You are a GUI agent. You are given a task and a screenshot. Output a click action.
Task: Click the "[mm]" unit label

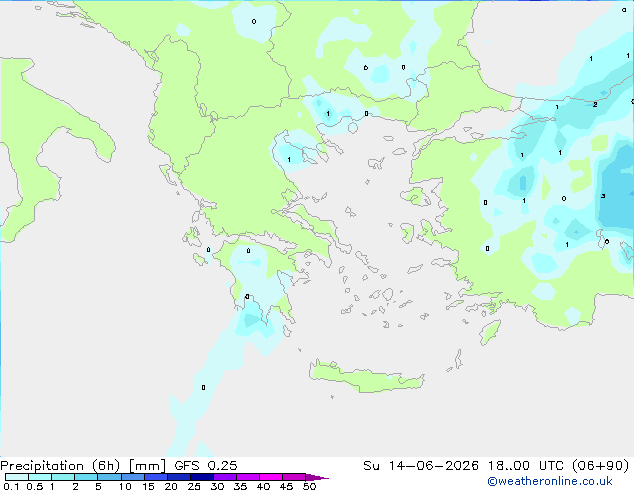[x=148, y=466]
